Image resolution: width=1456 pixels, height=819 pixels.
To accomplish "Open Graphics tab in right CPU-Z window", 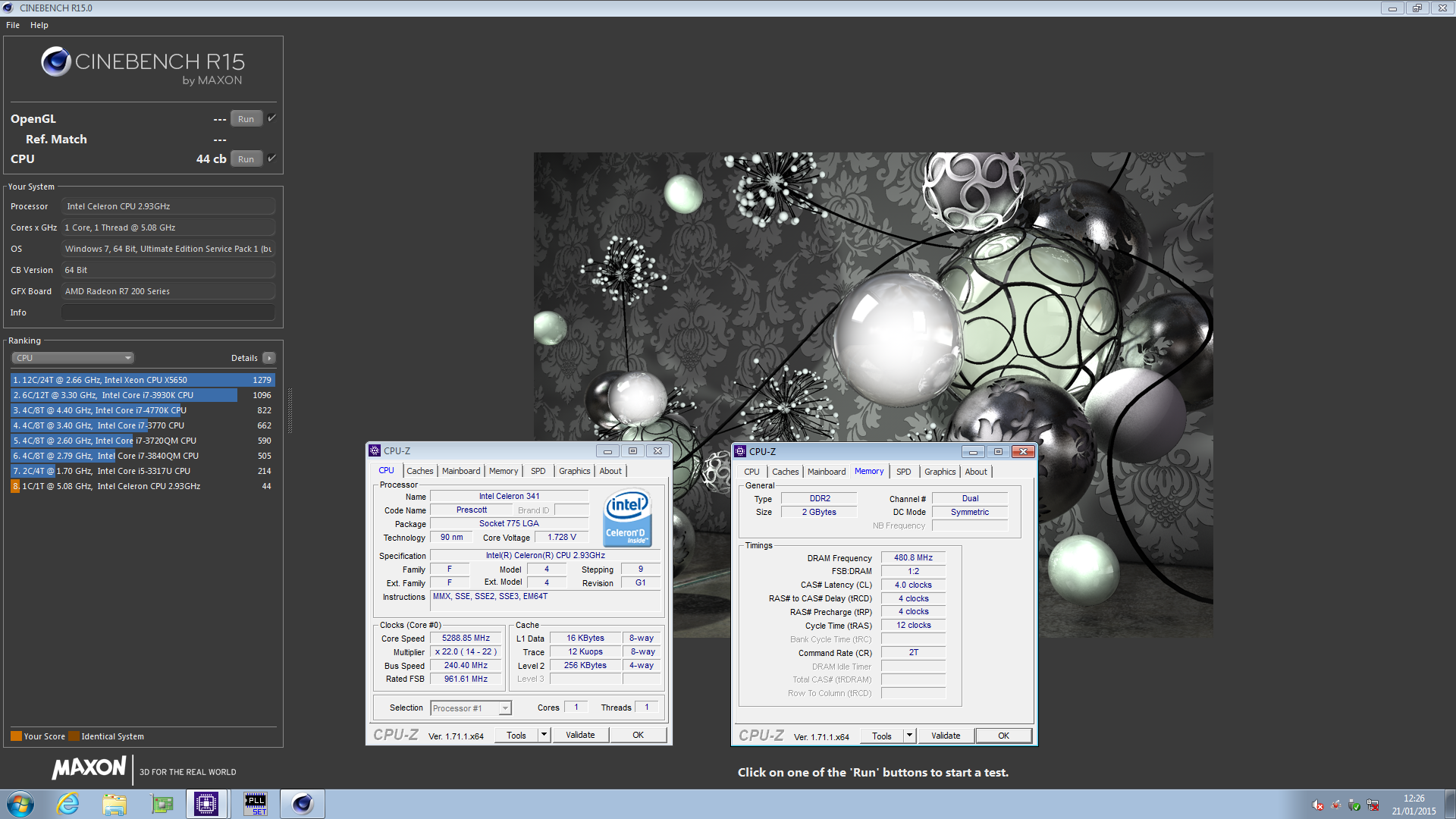I will [x=940, y=472].
